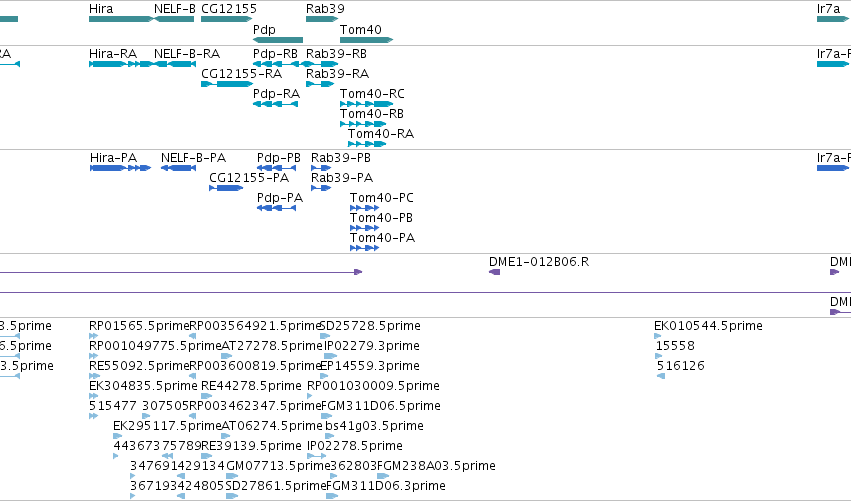Click the Hira-PA protein label

click(113, 158)
